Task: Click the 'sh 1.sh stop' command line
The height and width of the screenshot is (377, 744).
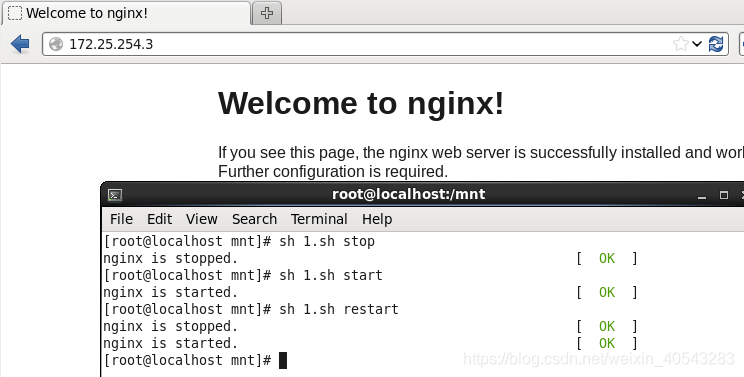Action: click(x=239, y=241)
